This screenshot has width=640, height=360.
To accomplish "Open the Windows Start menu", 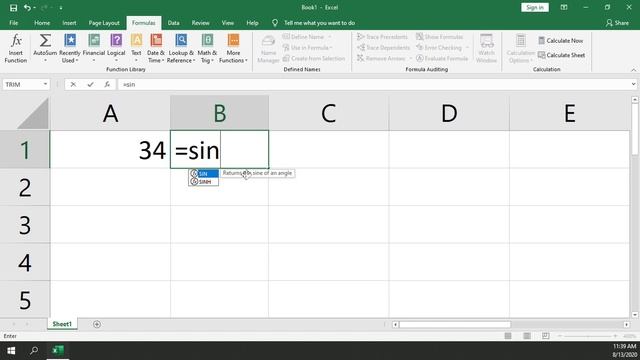I will coord(11,351).
